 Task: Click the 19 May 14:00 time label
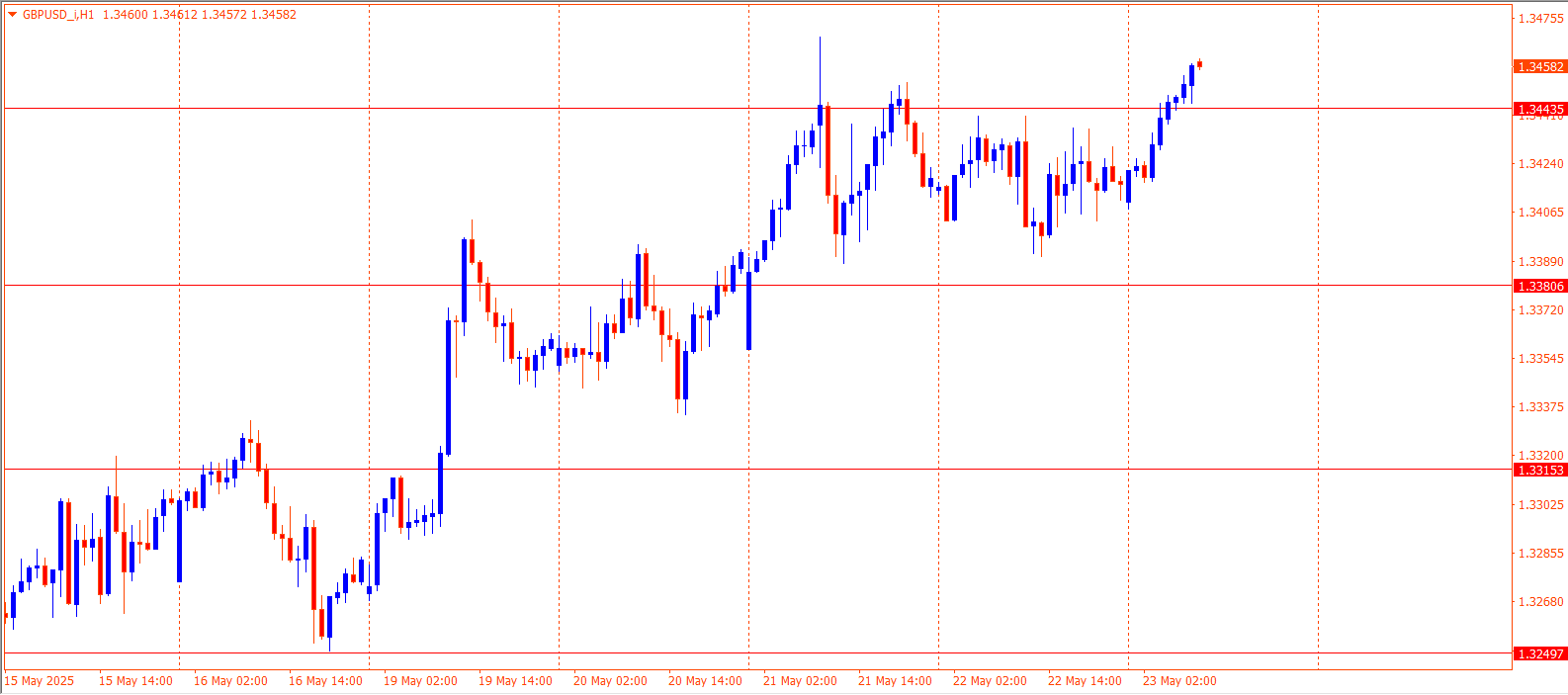(x=515, y=680)
